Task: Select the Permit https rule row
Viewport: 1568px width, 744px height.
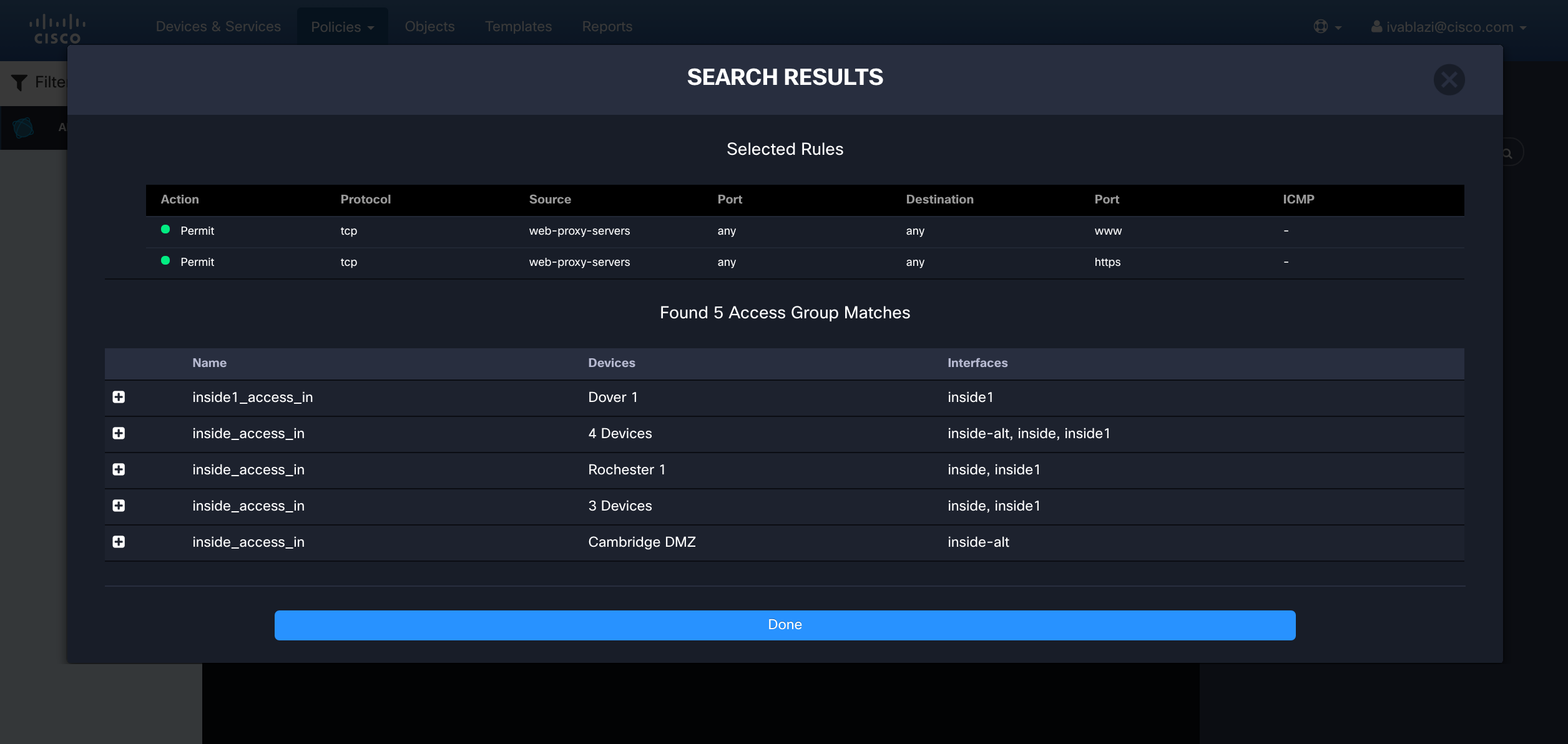Action: [804, 262]
